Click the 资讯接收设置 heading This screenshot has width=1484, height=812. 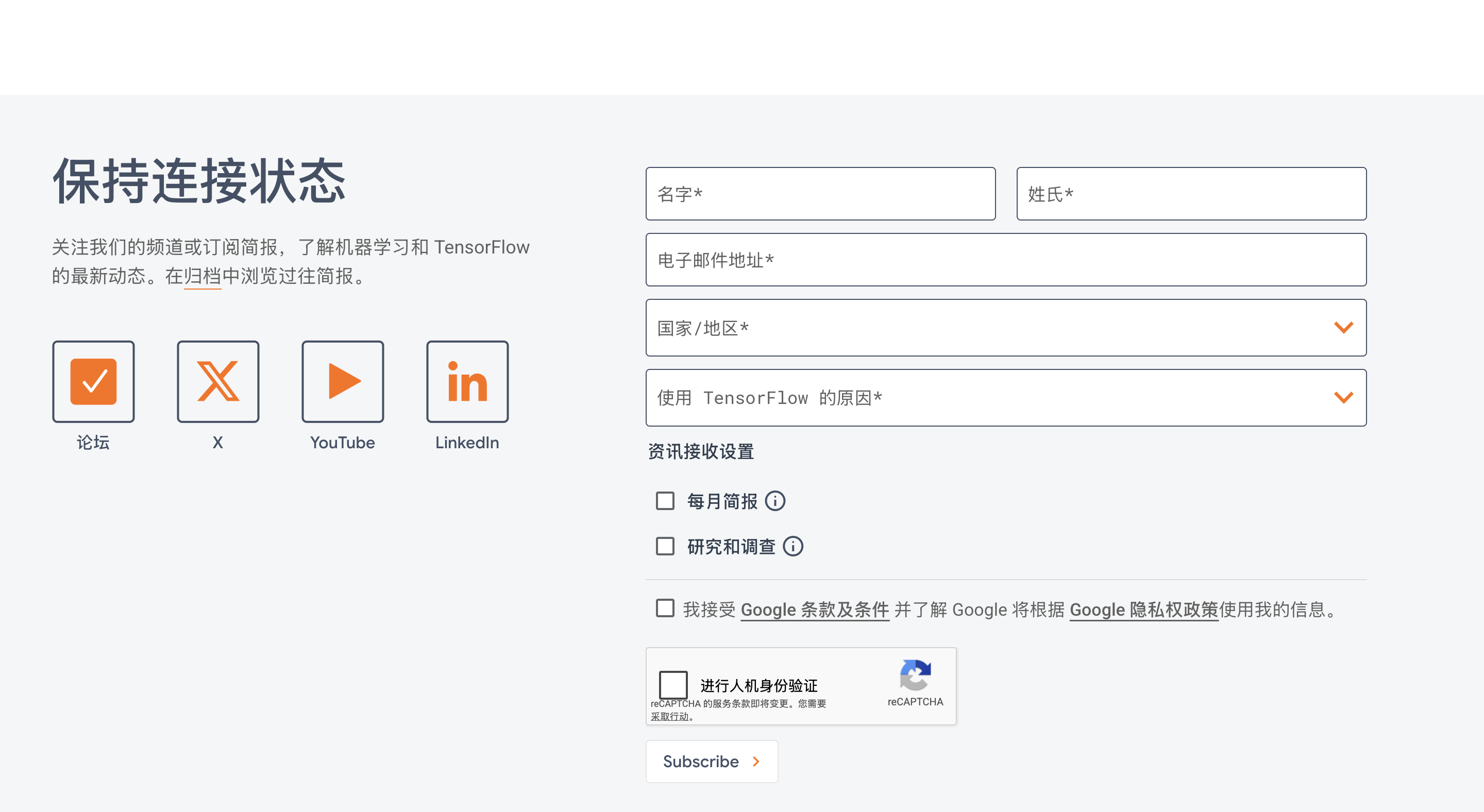(x=701, y=451)
